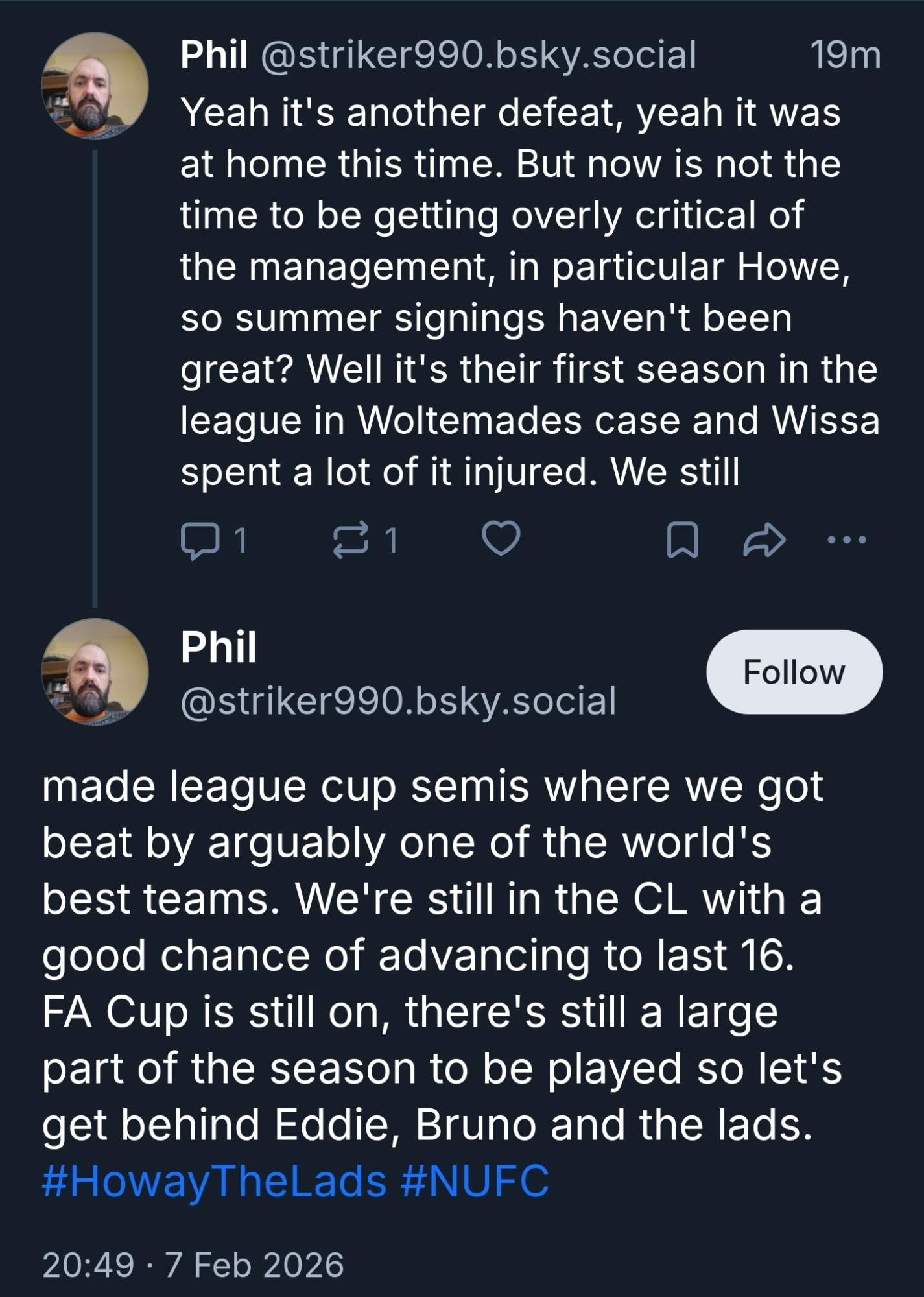
Task: Click the 20:49 · 7 Feb 2026 post date
Action: click(x=193, y=1265)
